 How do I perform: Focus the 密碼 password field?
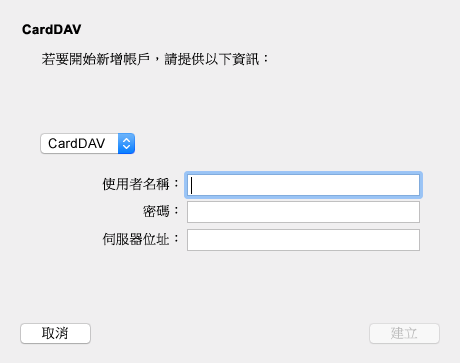[303, 212]
